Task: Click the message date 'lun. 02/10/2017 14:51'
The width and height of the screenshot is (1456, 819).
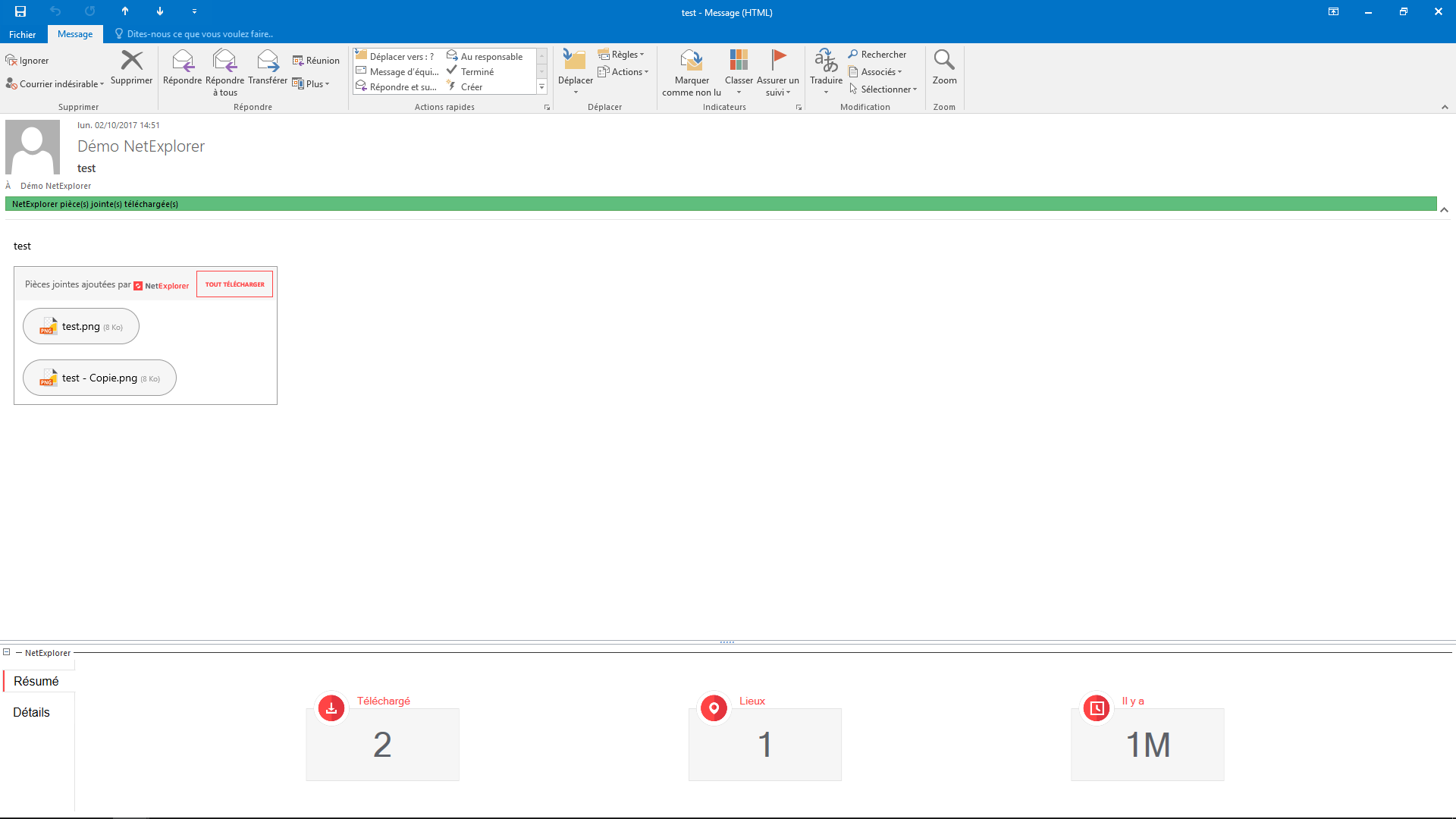Action: pos(118,125)
